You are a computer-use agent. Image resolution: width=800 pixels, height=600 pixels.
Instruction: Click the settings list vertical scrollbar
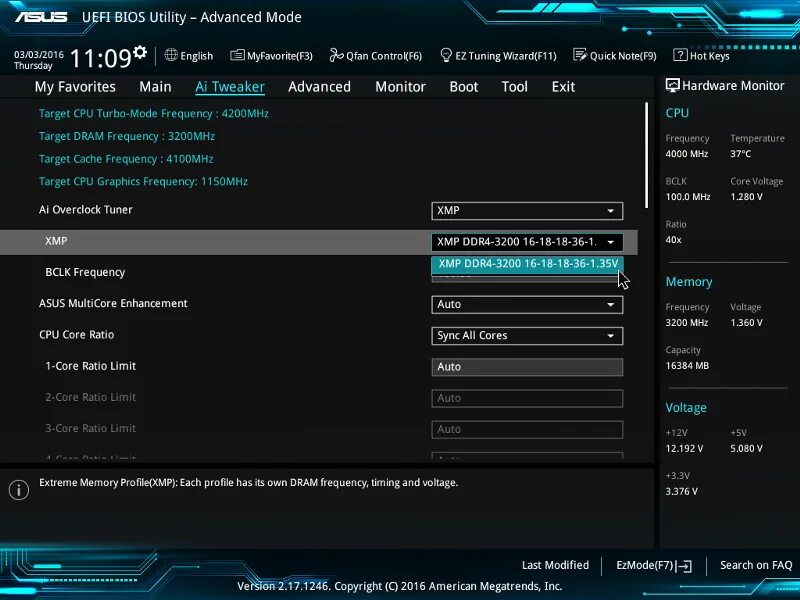[646, 155]
